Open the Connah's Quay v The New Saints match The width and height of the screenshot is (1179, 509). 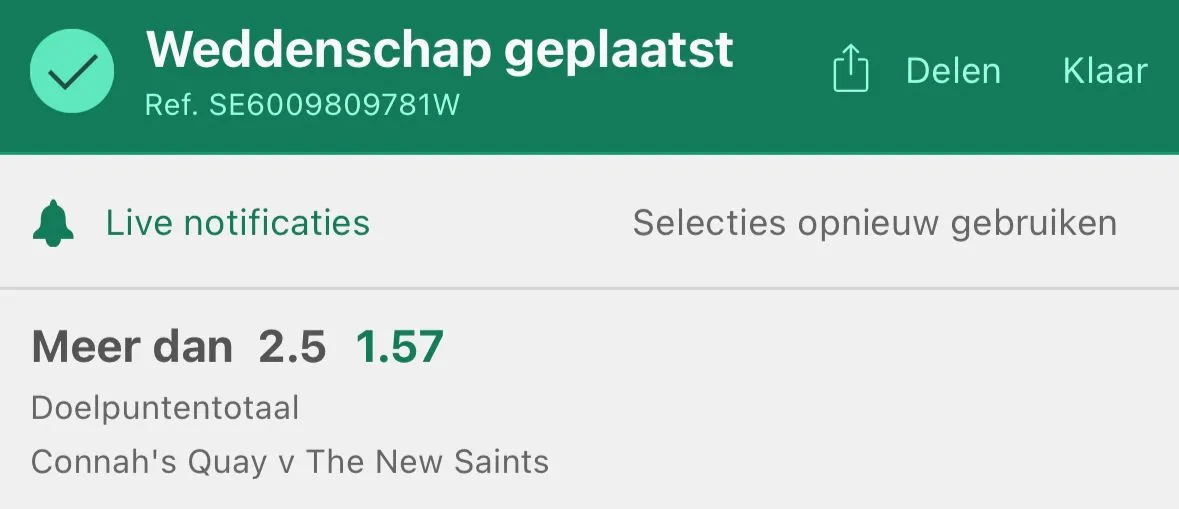click(x=290, y=462)
